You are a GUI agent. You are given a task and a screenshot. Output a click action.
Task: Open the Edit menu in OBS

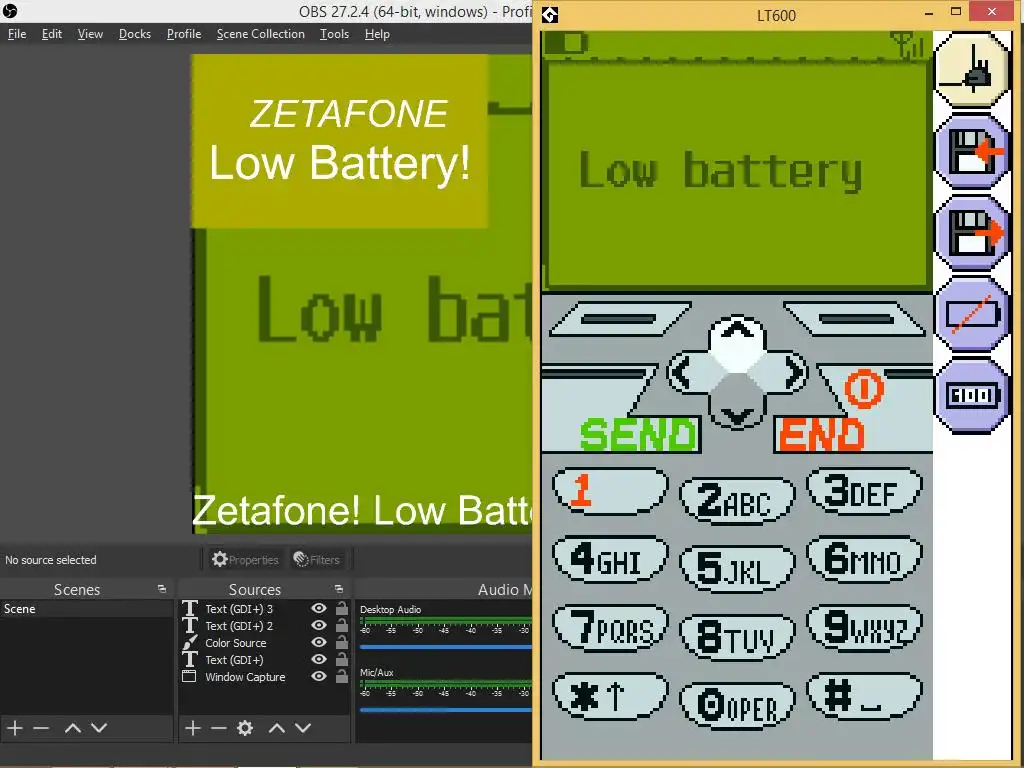coord(52,34)
